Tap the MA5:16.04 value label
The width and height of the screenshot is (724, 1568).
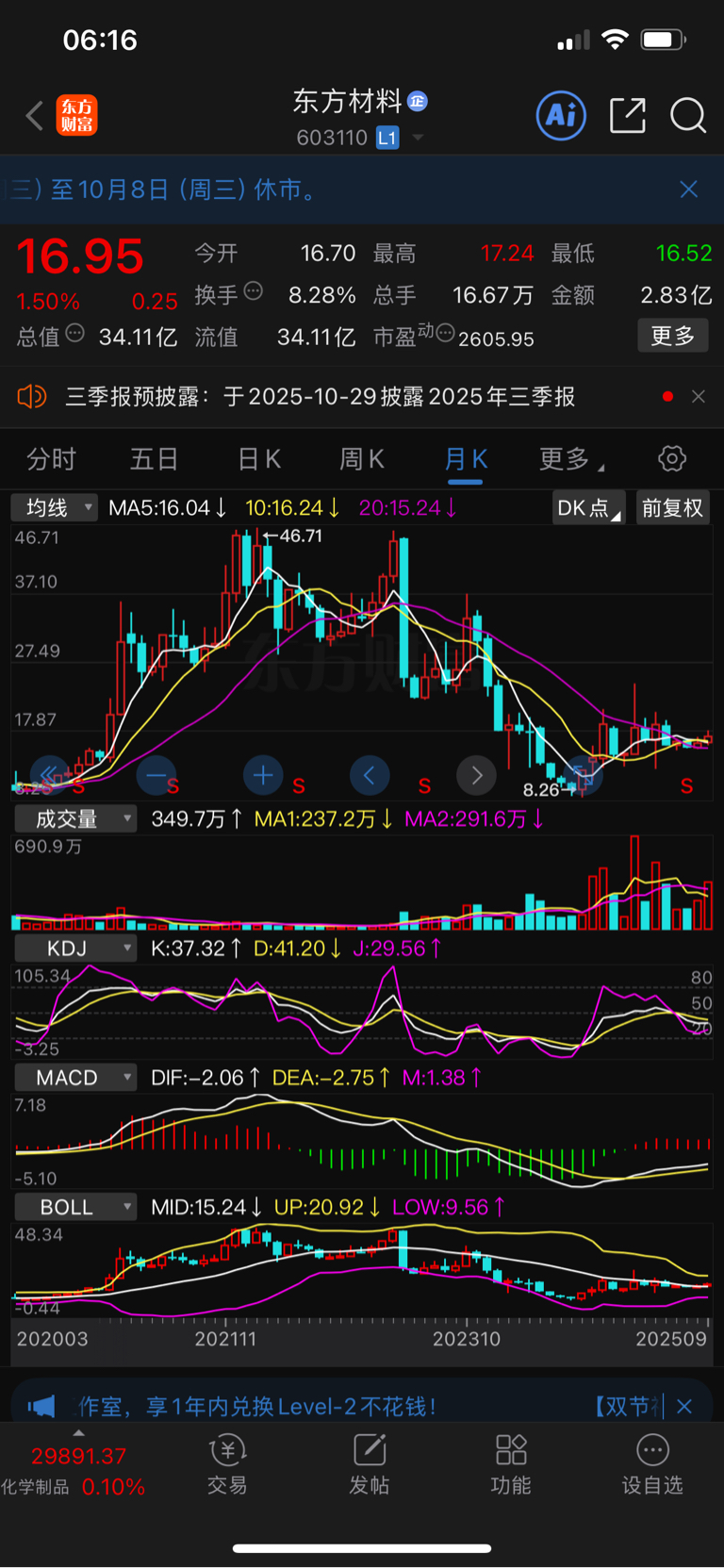168,508
